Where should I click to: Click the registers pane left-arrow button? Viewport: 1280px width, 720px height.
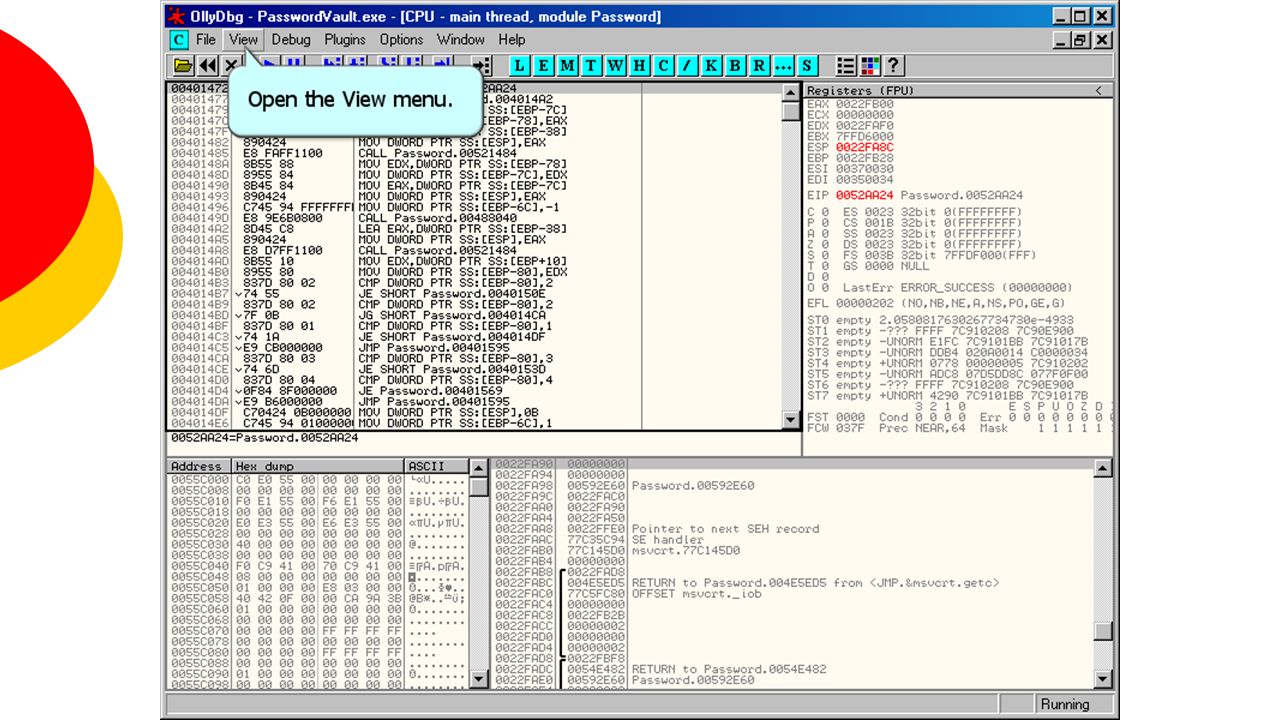tap(1100, 91)
